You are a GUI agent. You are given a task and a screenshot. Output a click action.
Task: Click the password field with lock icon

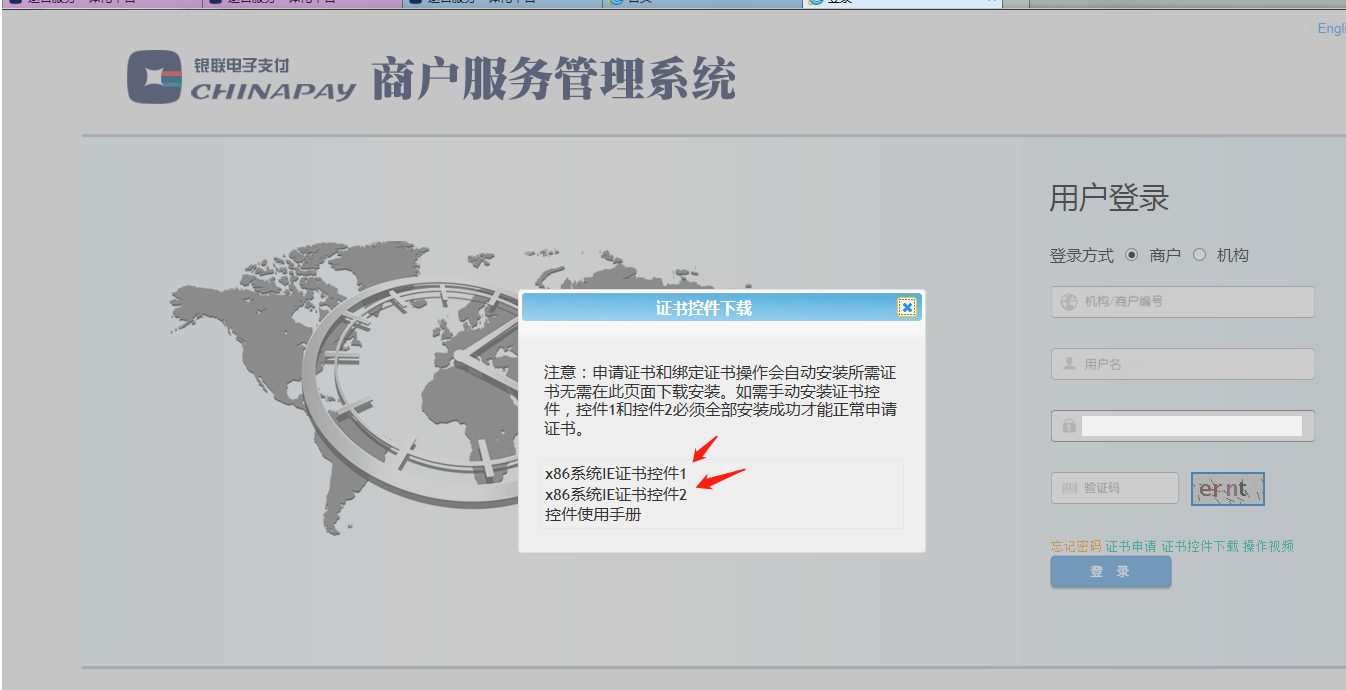(1182, 426)
